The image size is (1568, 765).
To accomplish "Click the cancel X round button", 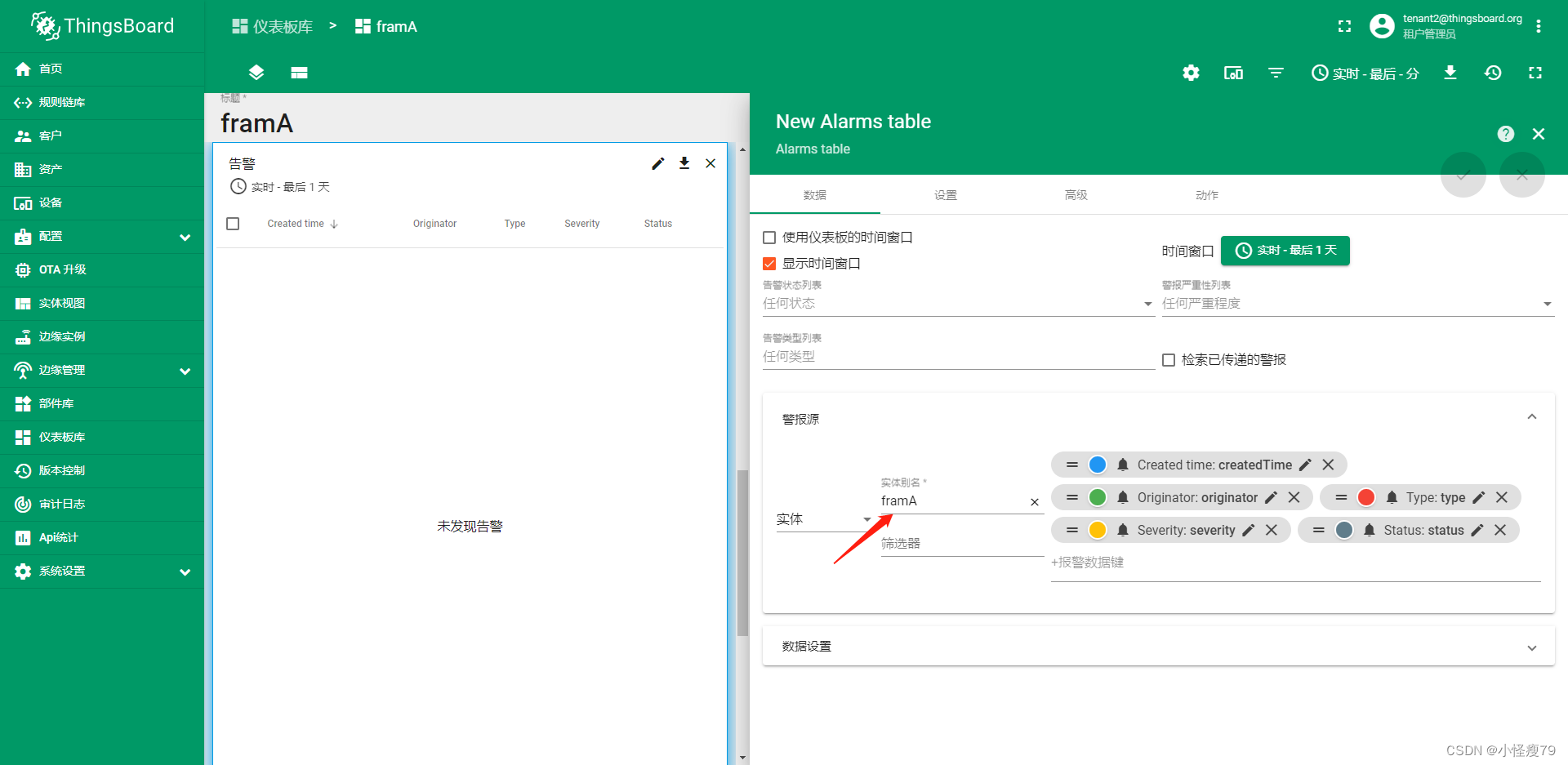I will pyautogui.click(x=1522, y=175).
